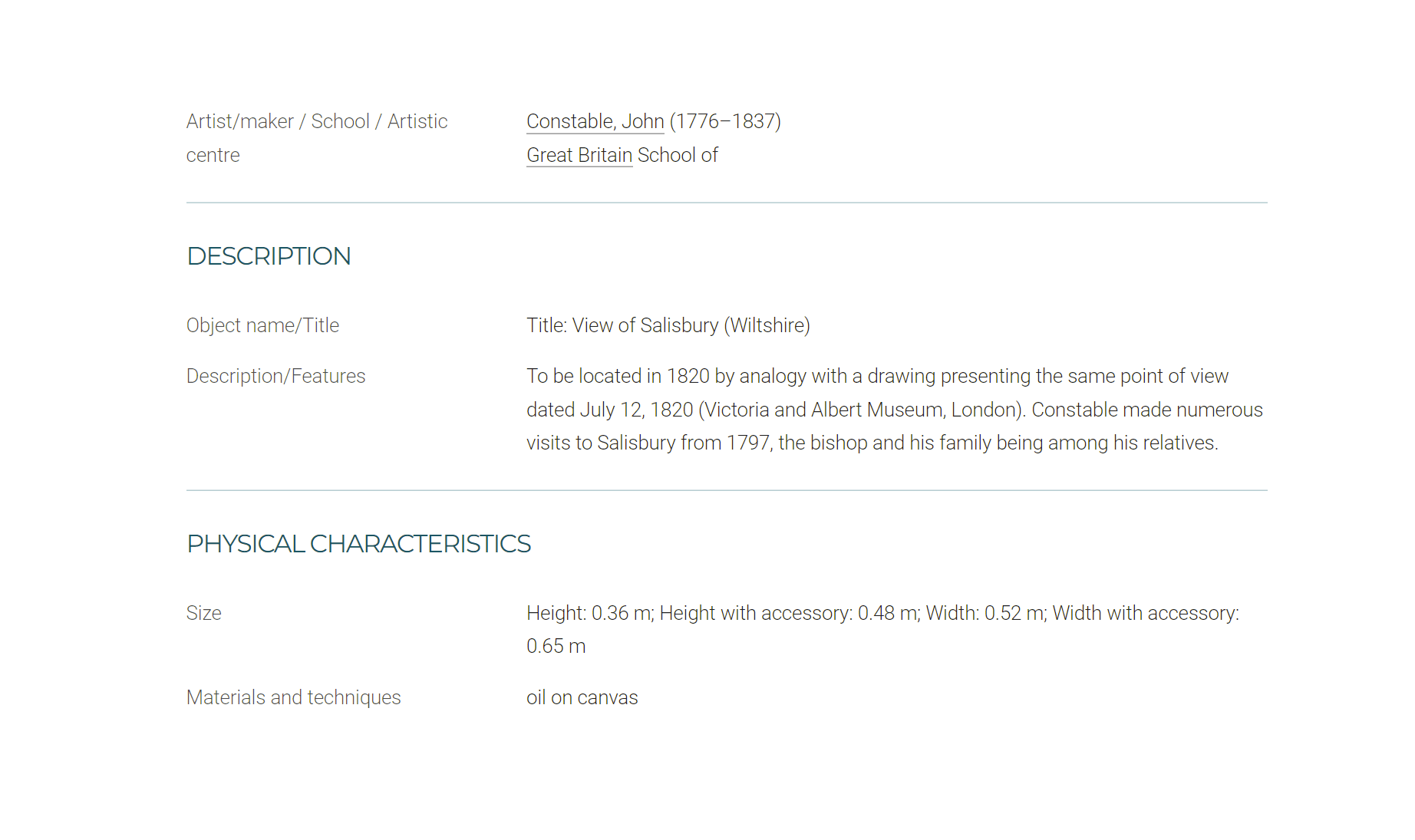Click the 0.65 m width value
The image size is (1415, 840).
point(556,646)
